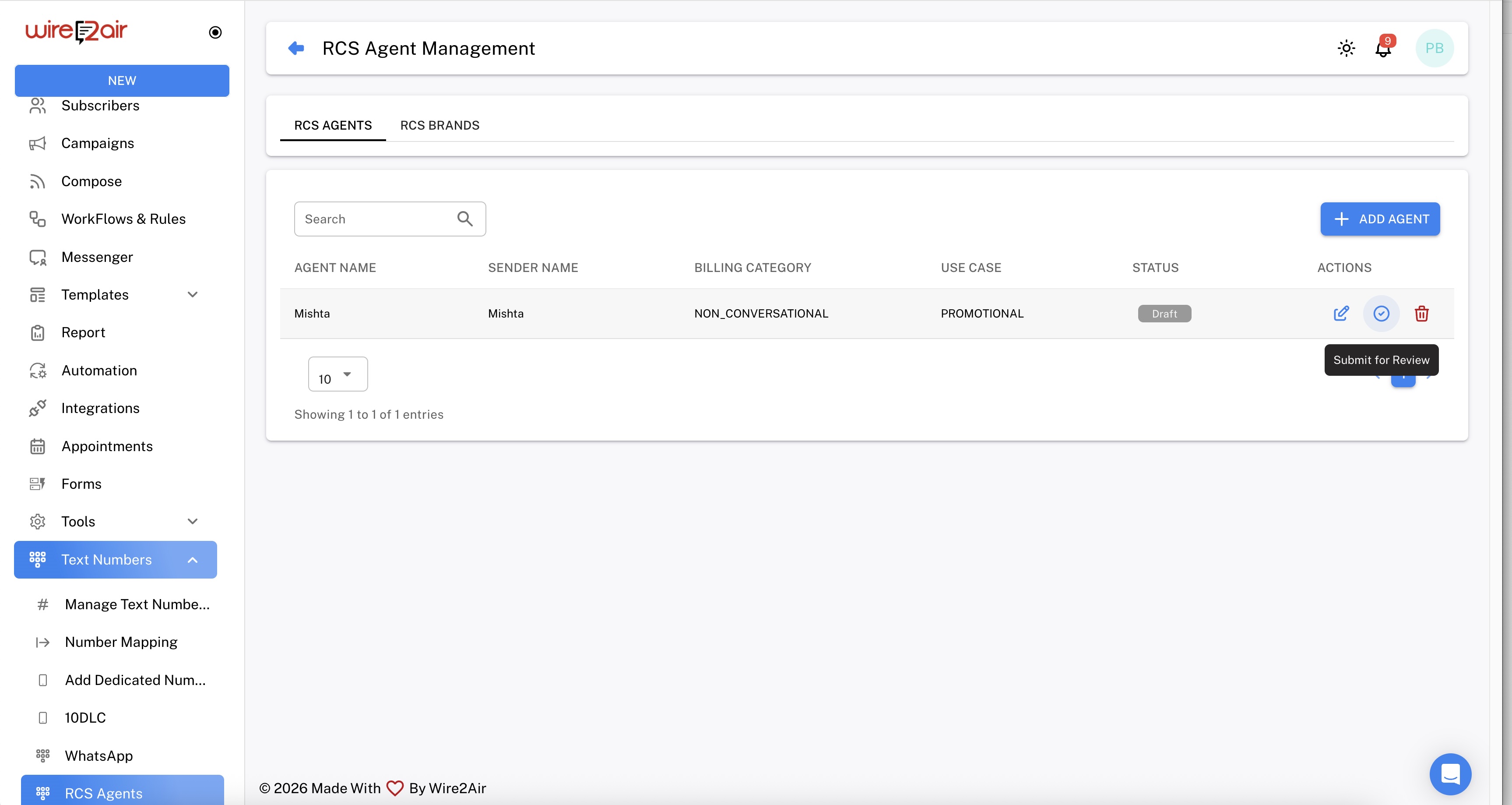Open the chat support bubble
Screen dimensions: 1512x805
pyautogui.click(x=1450, y=774)
